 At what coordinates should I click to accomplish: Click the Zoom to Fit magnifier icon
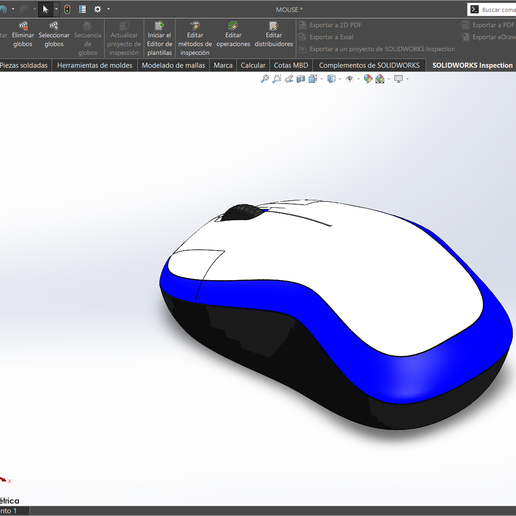[x=265, y=79]
